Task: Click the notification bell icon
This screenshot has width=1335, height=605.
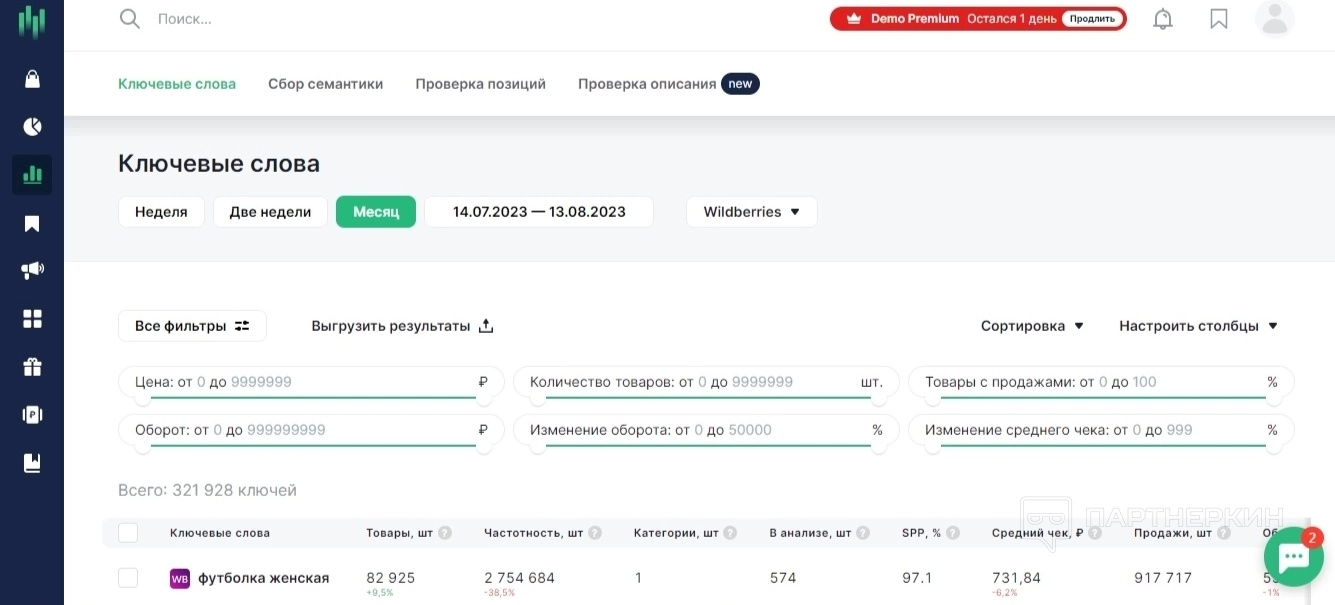Action: [1163, 19]
